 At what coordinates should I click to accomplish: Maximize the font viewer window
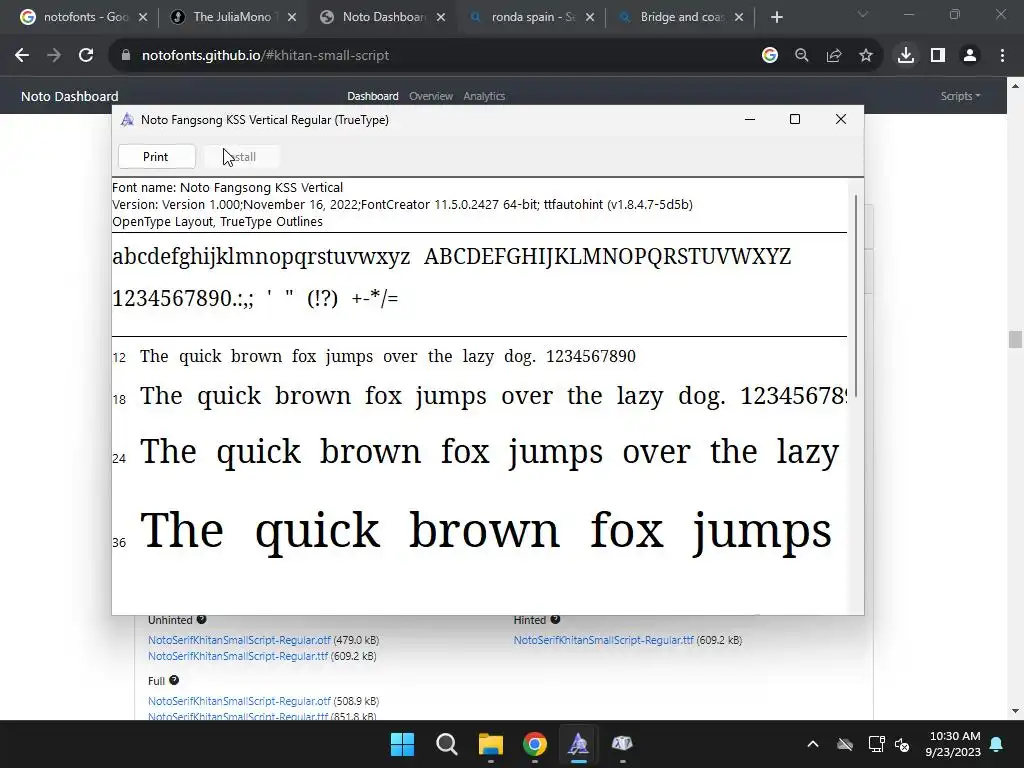point(795,119)
